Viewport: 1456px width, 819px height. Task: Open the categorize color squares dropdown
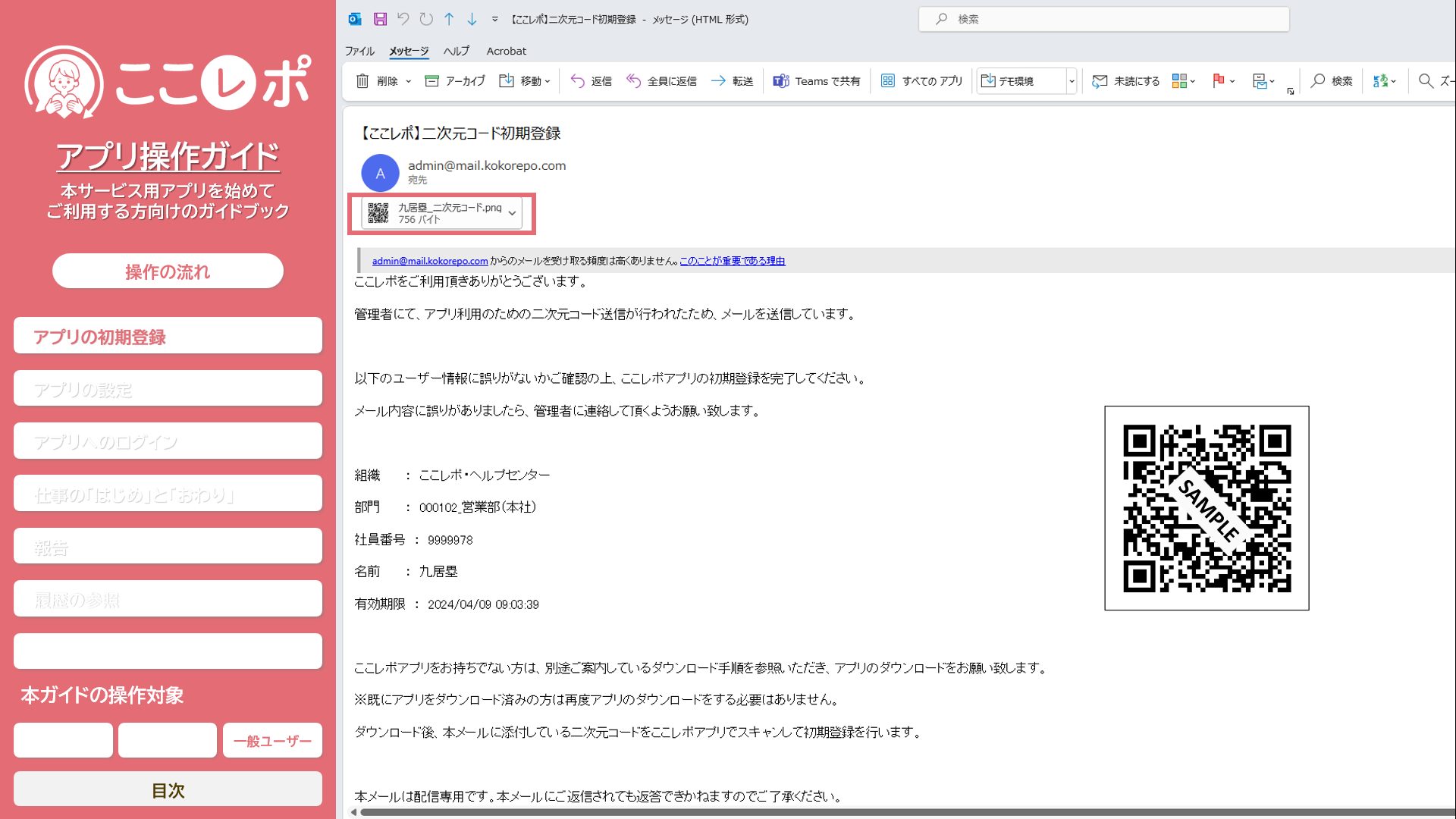click(x=1183, y=81)
